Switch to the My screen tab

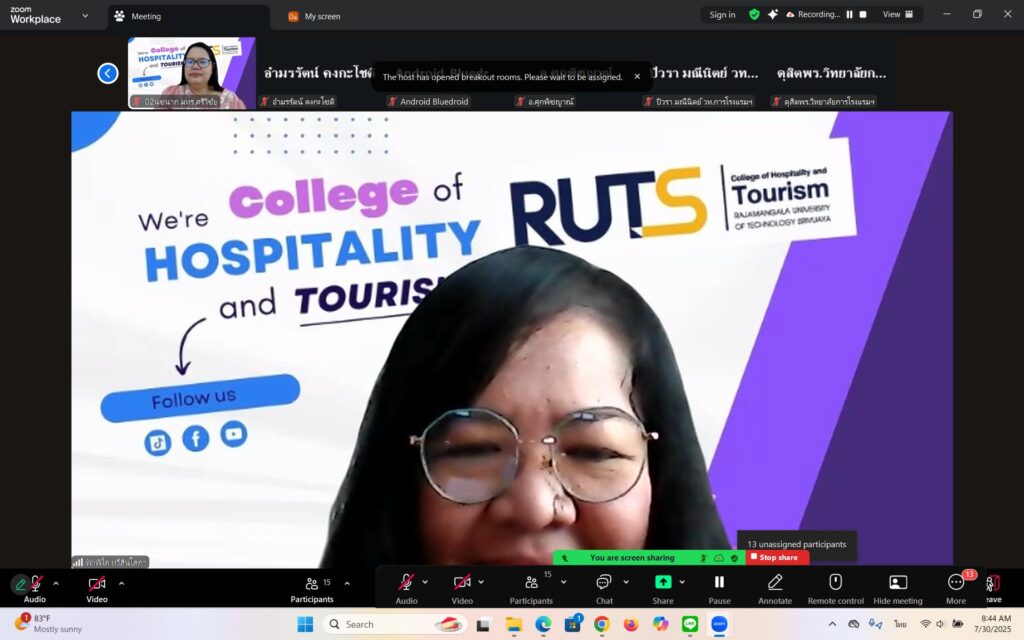pos(314,16)
